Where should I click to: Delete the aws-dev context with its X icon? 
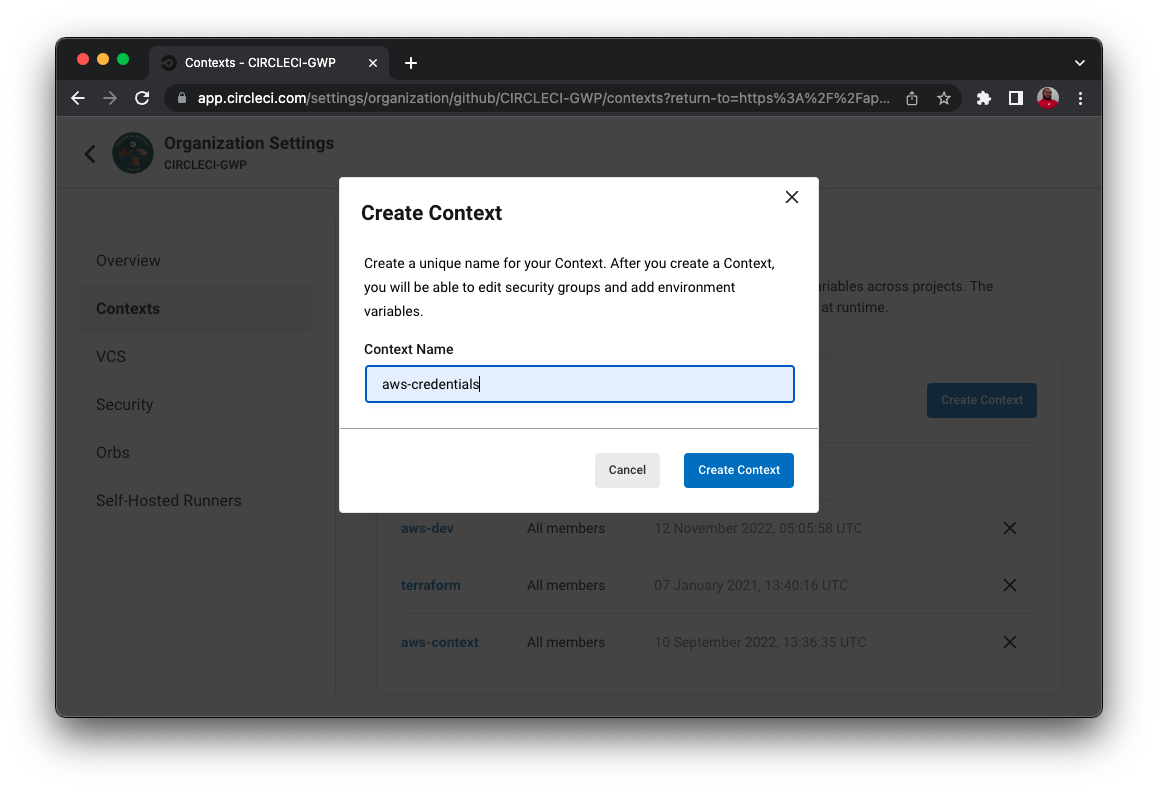click(x=1009, y=528)
